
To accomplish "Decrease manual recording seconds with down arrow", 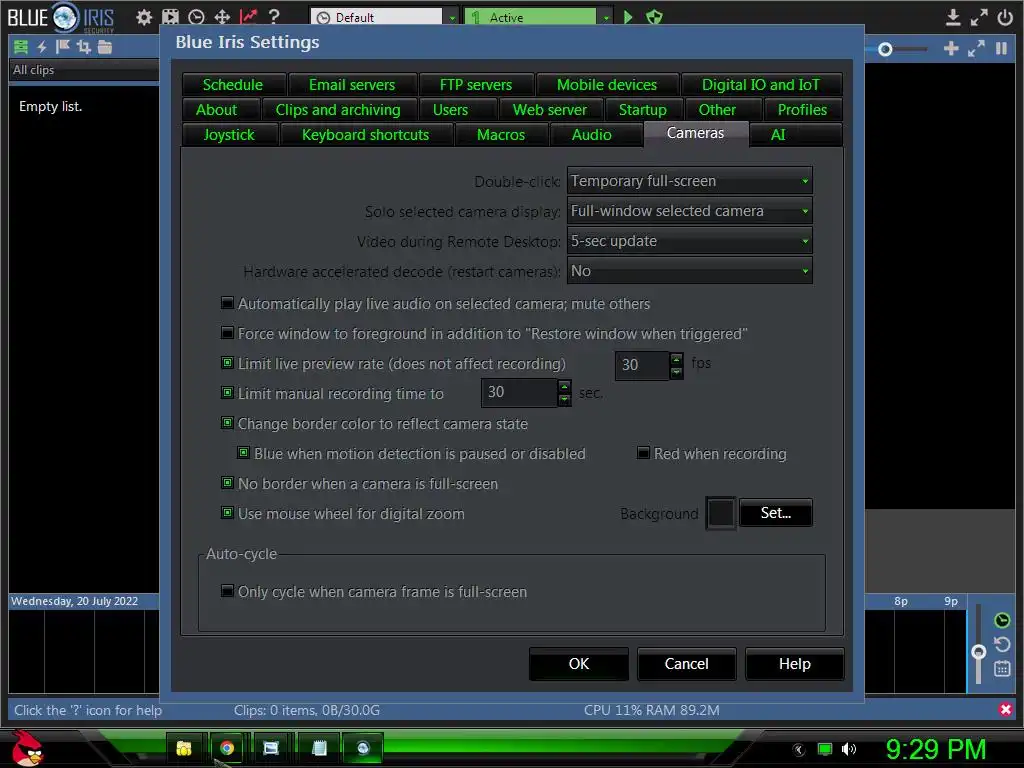I will coord(564,399).
